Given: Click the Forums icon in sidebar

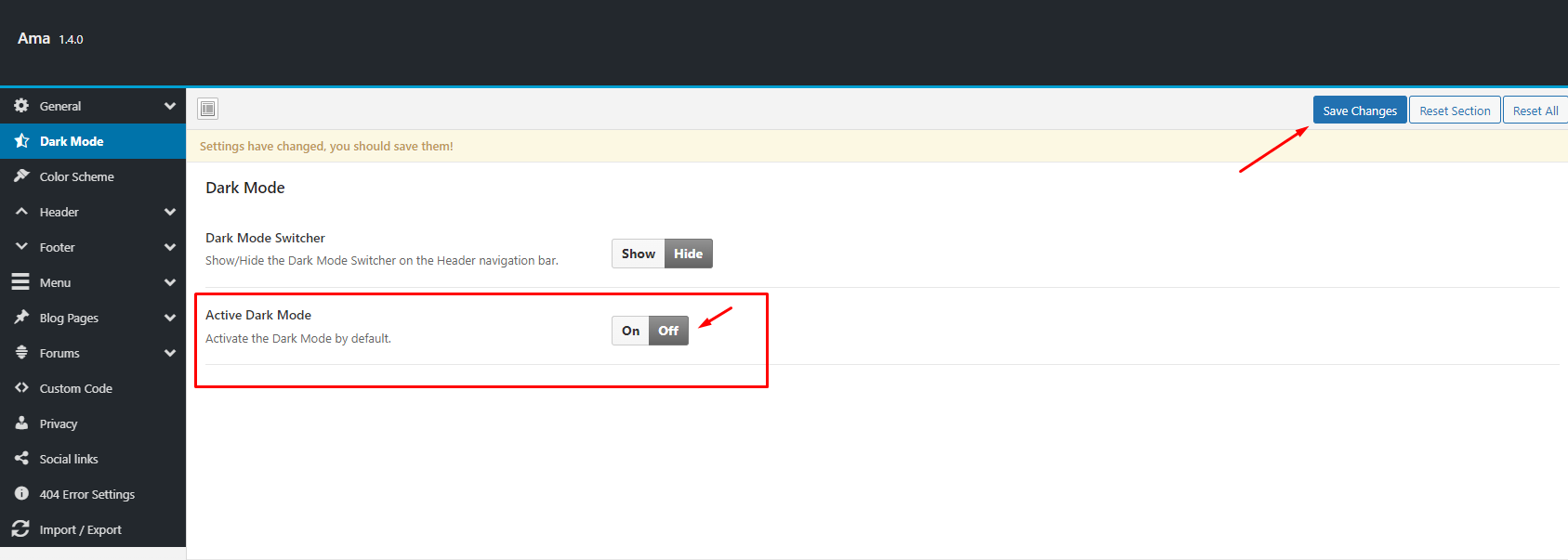Looking at the screenshot, I should (x=21, y=353).
